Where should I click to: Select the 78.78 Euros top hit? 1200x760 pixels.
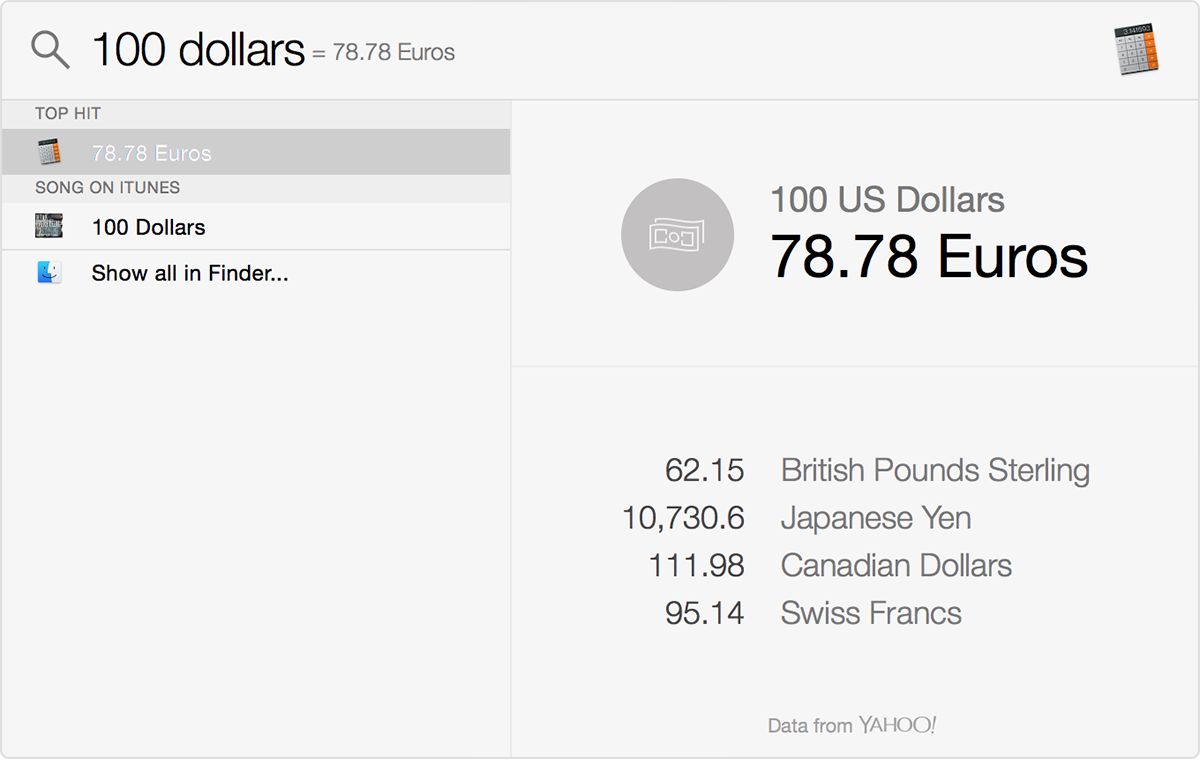[x=256, y=152]
